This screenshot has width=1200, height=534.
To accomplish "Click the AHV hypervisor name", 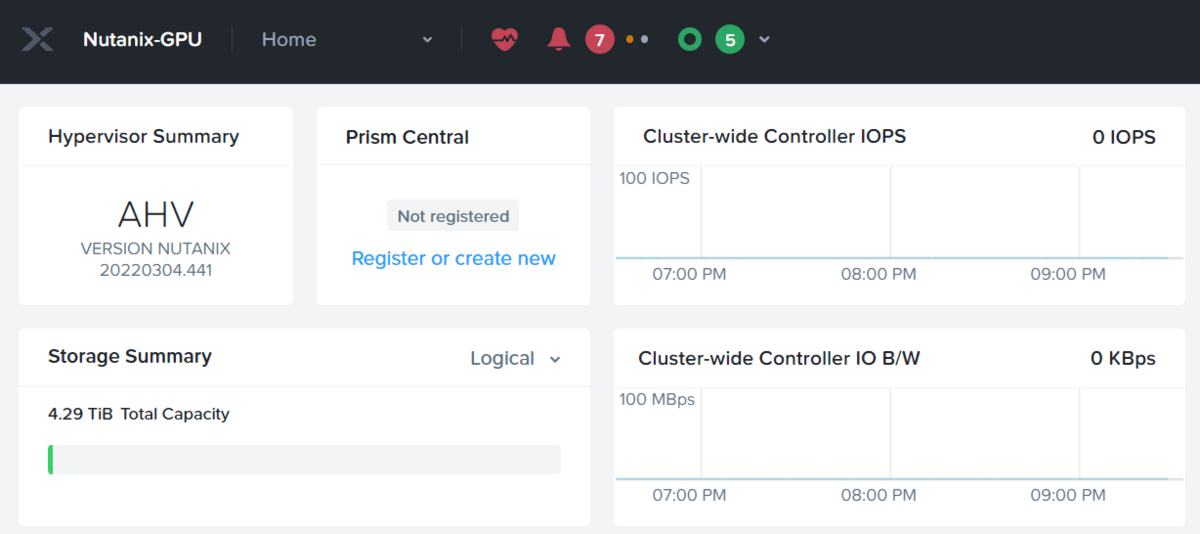I will [x=156, y=213].
